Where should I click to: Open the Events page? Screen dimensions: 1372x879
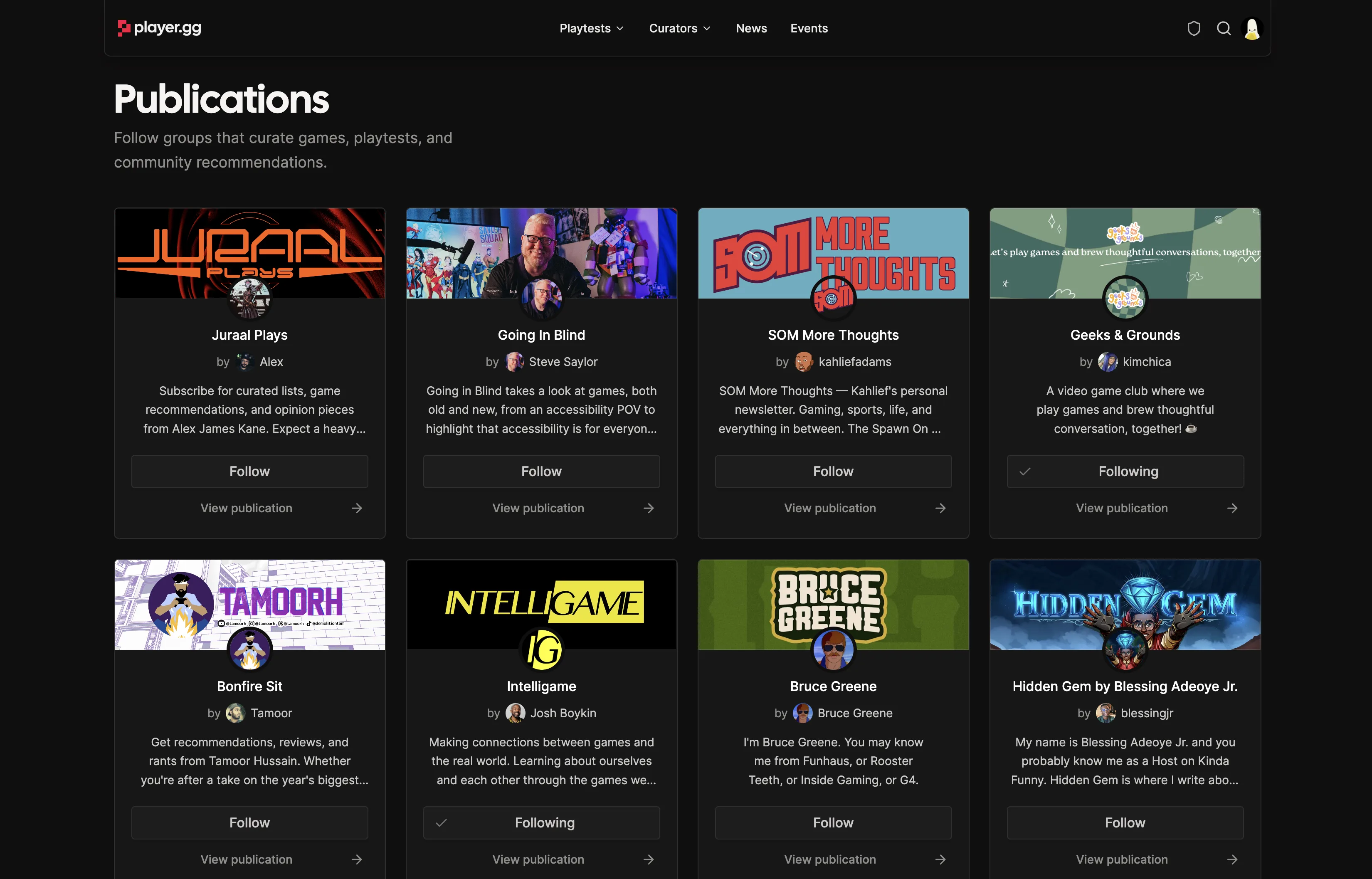[809, 28]
